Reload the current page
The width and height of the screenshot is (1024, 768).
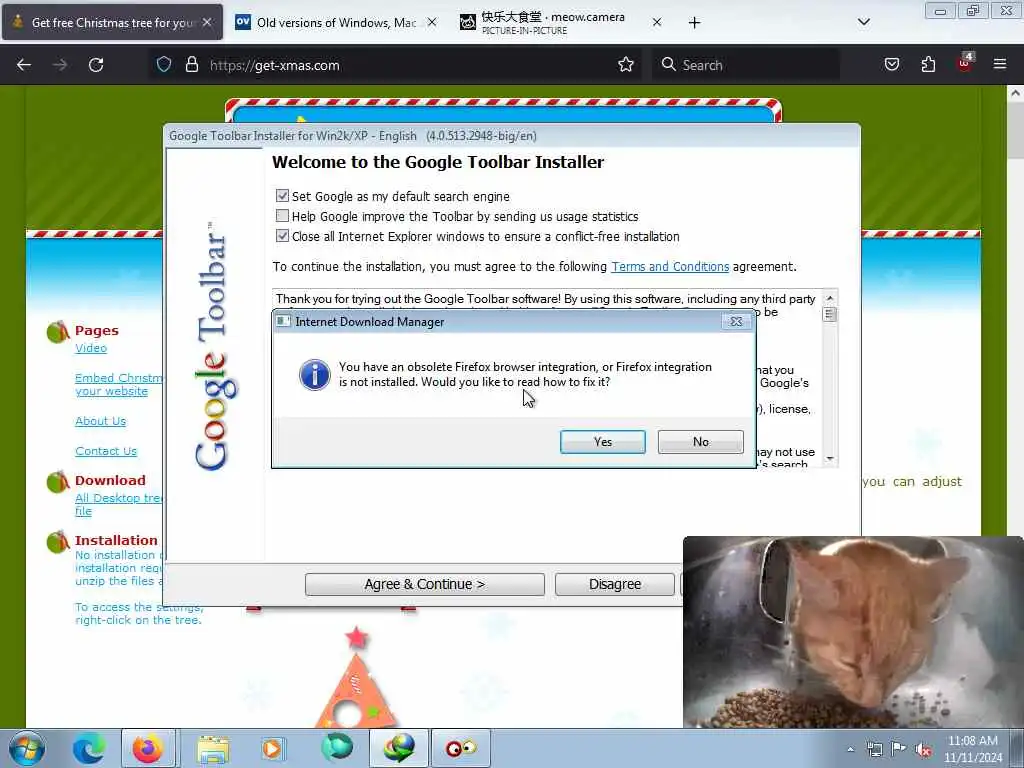(96, 65)
